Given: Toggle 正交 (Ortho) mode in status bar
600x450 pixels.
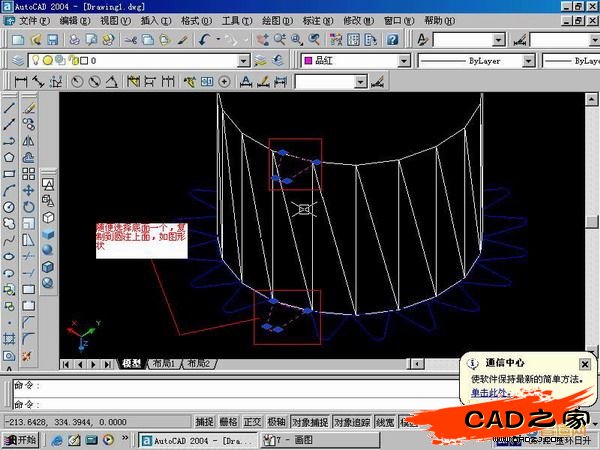Looking at the screenshot, I should 252,421.
